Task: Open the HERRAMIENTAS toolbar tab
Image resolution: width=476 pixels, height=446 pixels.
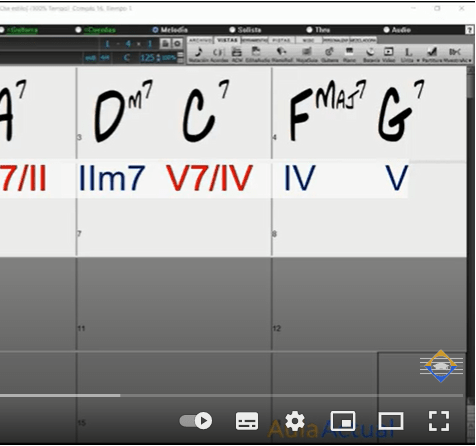Action: point(254,40)
